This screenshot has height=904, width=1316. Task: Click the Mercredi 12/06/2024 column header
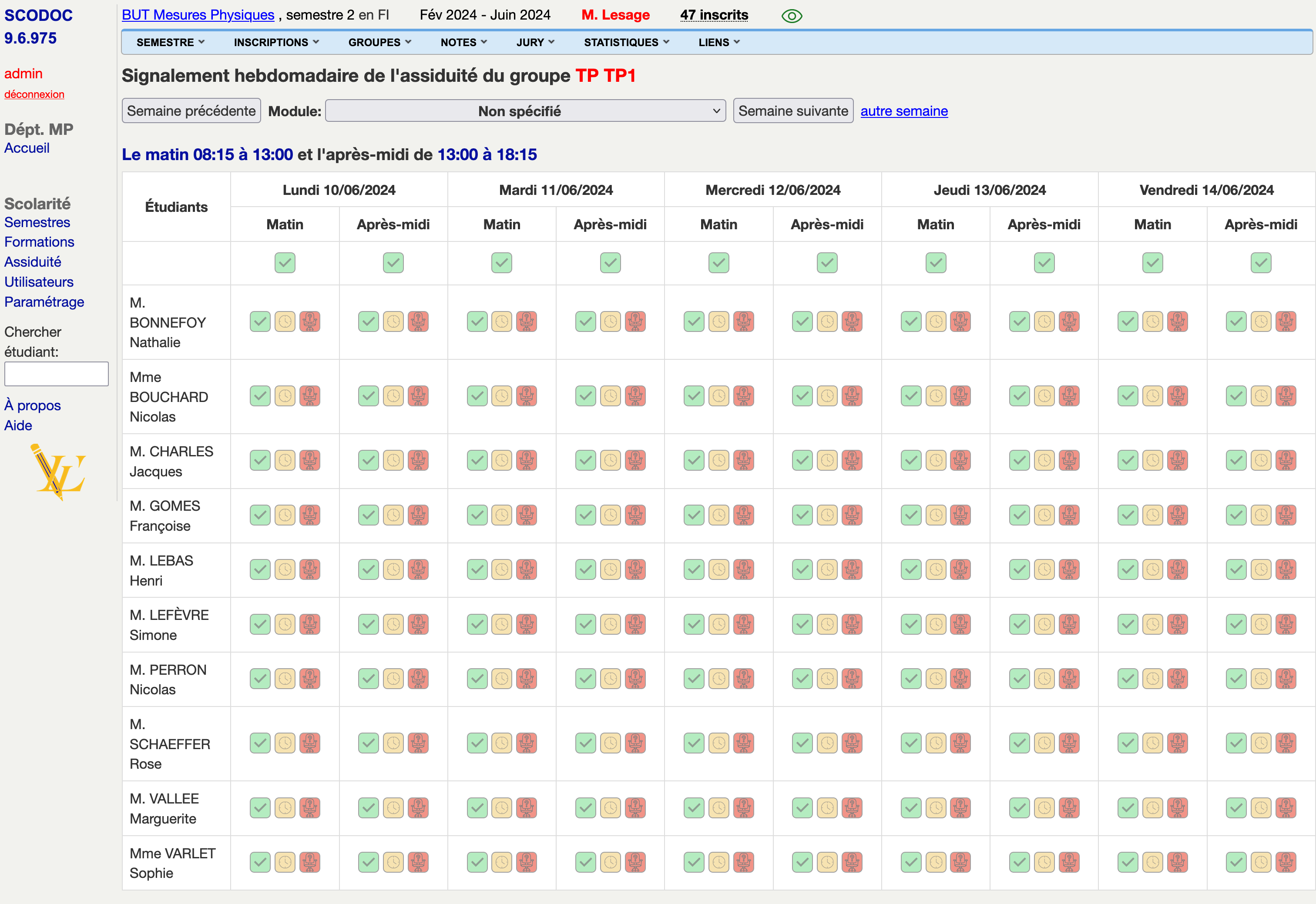coord(773,190)
